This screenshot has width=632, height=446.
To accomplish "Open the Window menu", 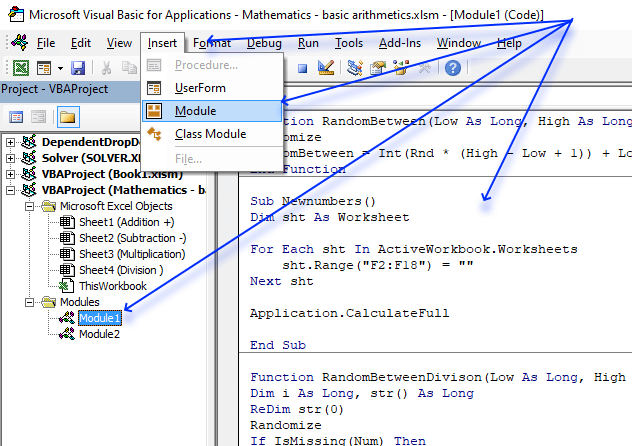I will click(459, 43).
